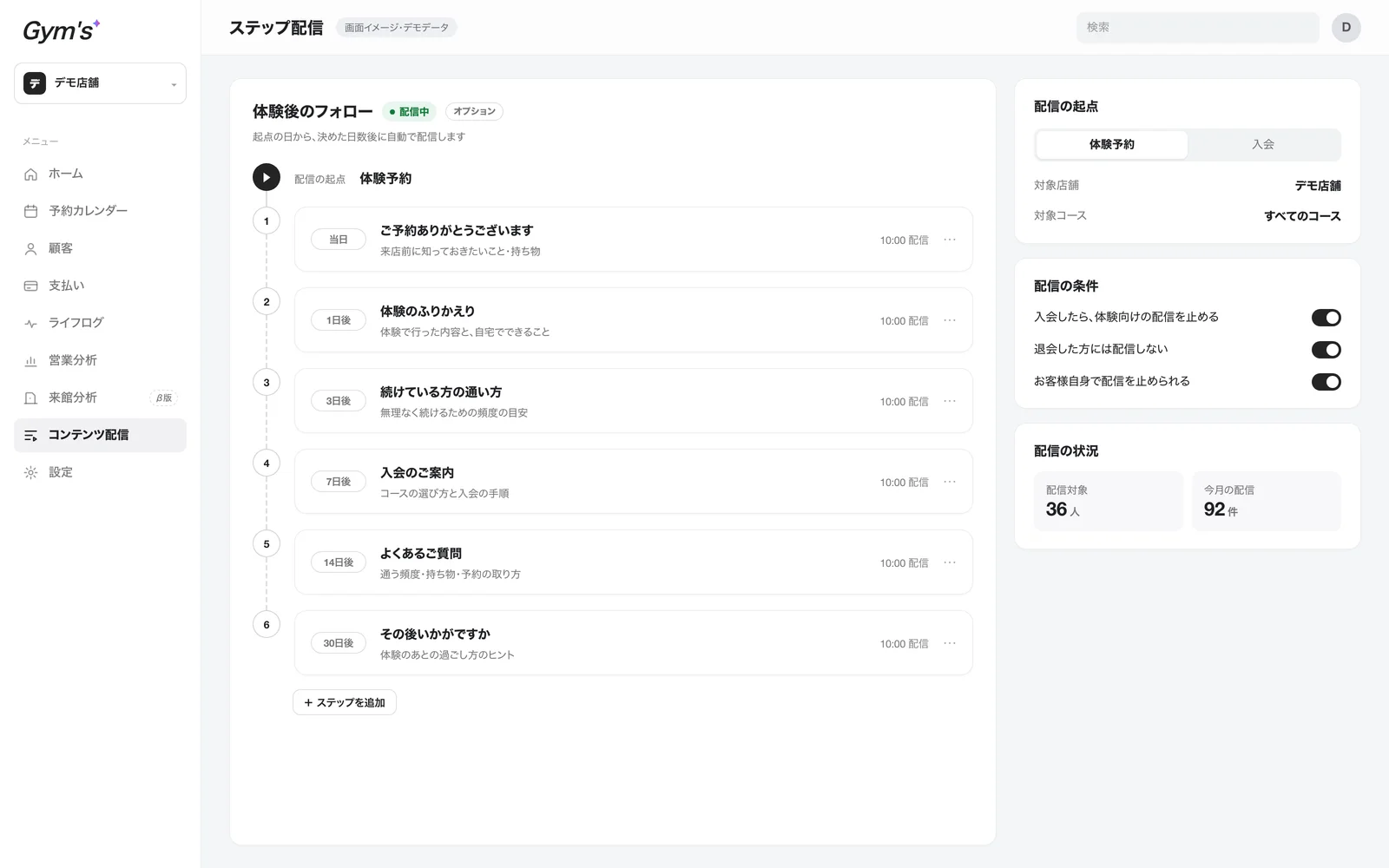Open more options for 体験のふりかえり
Screen dimensions: 1389x868
click(x=950, y=320)
